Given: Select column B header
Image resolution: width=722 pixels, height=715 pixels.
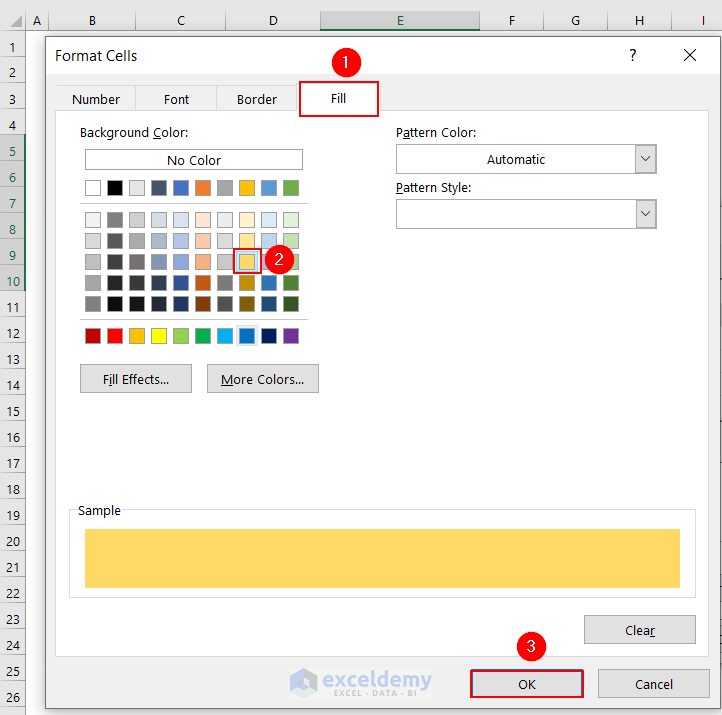Looking at the screenshot, I should click(92, 20).
